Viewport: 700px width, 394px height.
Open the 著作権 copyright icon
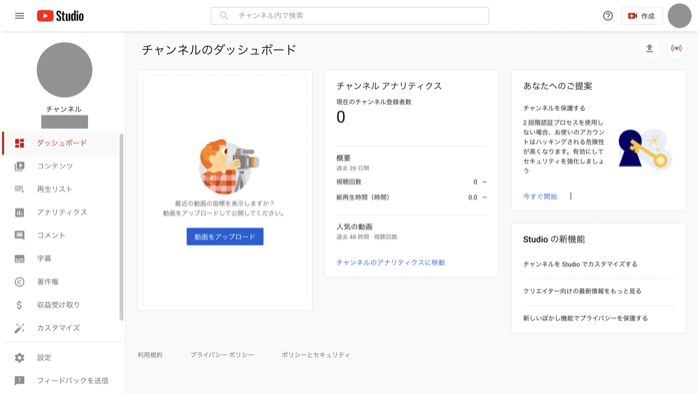coord(19,282)
